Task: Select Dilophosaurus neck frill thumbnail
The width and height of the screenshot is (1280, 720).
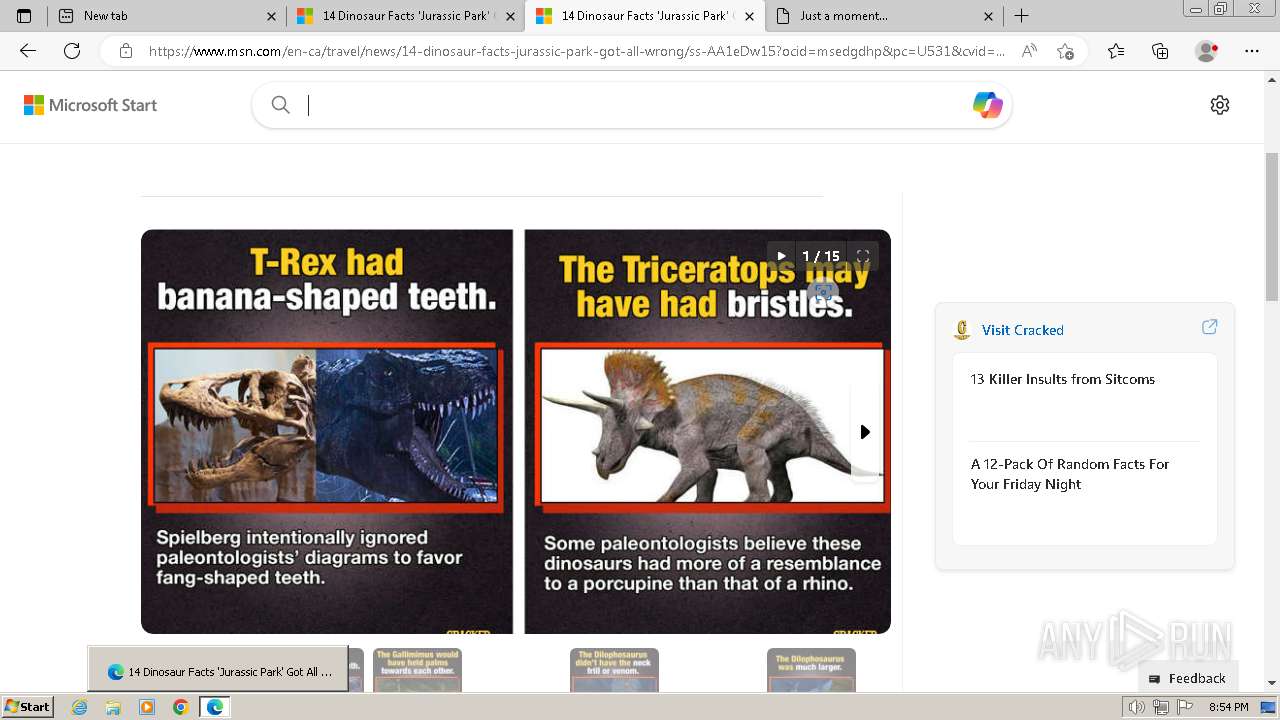Action: (x=614, y=670)
